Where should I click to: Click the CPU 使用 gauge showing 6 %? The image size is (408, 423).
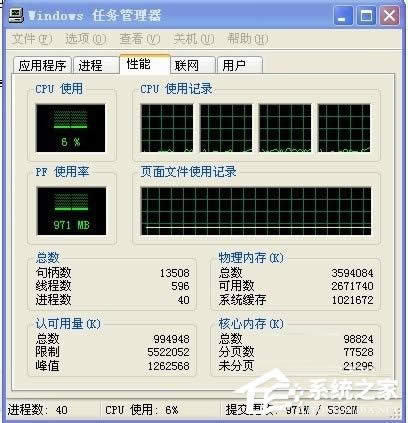(71, 128)
